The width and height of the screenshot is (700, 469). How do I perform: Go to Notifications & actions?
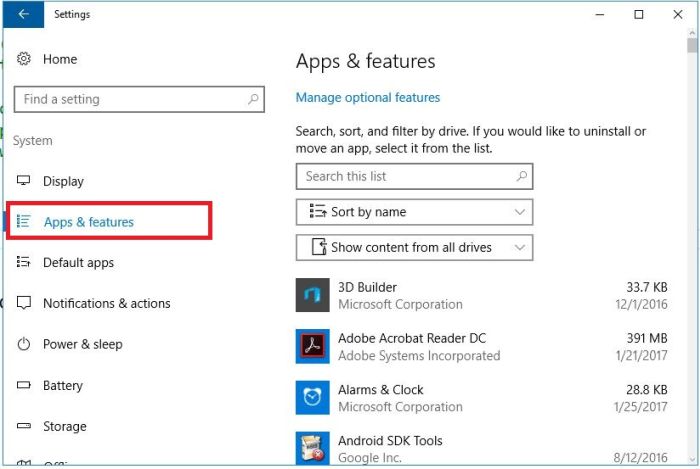tap(106, 303)
